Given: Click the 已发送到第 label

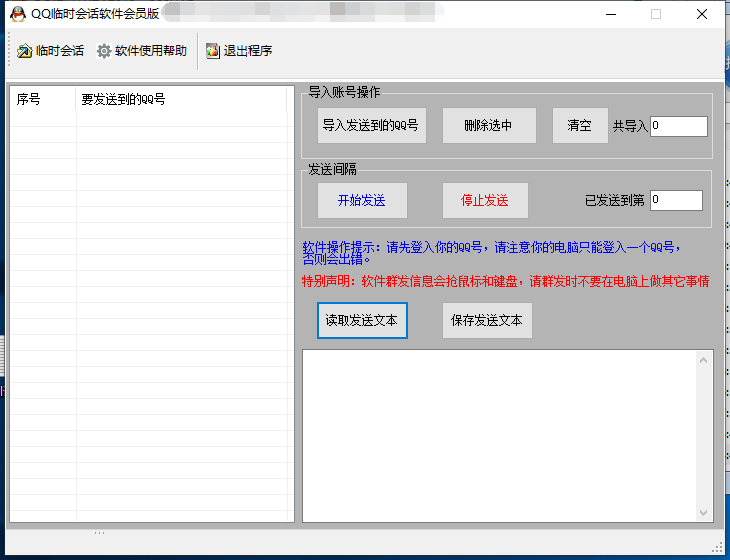Looking at the screenshot, I should [x=615, y=201].
